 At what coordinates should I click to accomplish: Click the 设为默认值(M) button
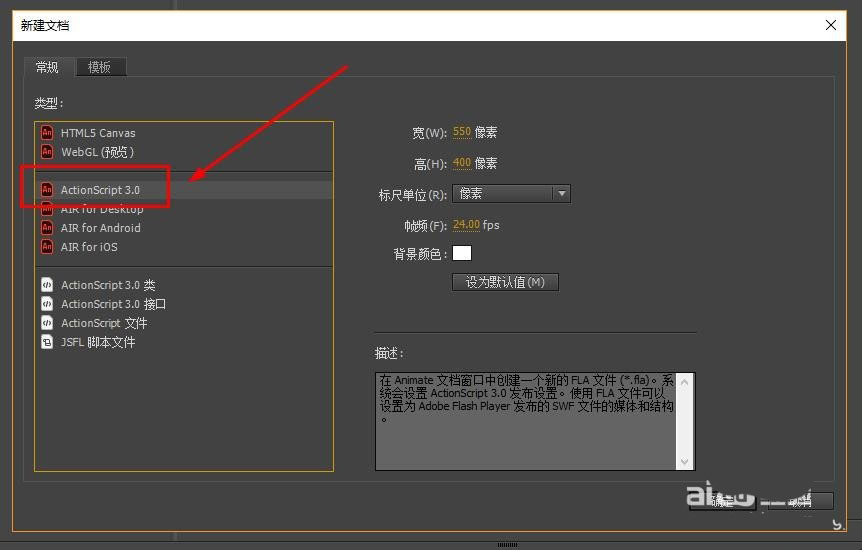coord(505,282)
